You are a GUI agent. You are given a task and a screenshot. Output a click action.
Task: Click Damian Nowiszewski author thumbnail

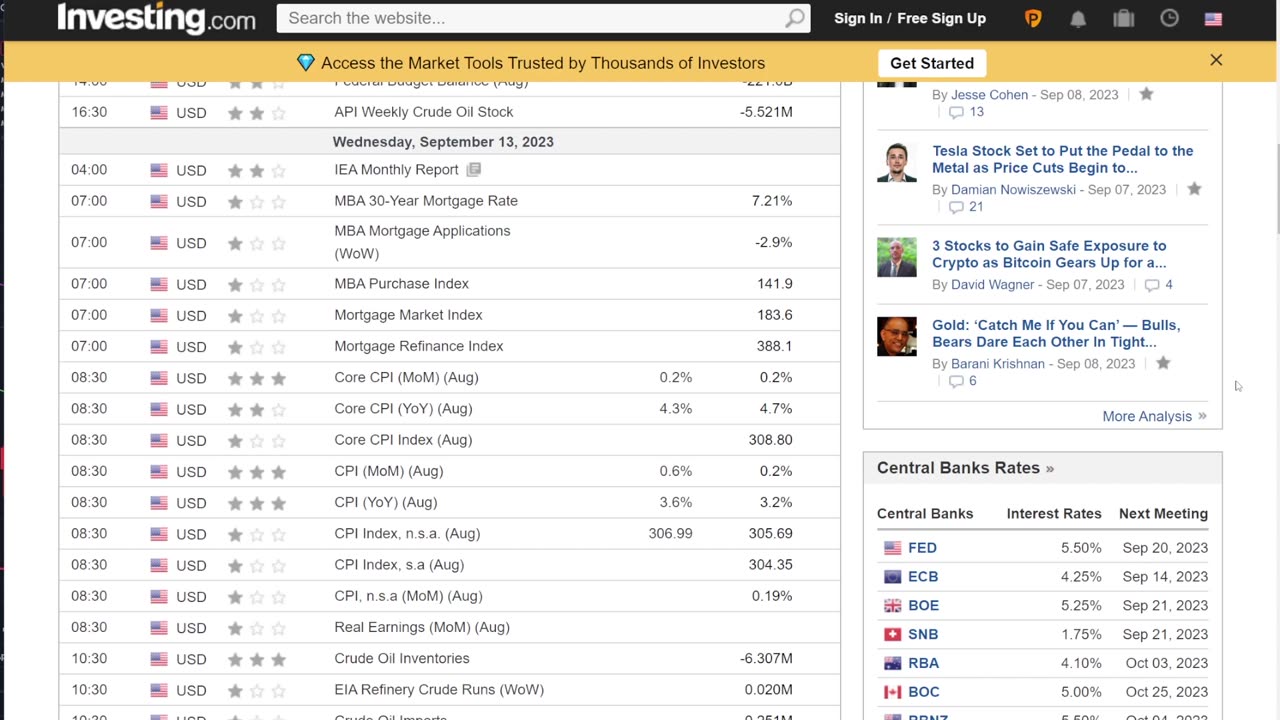tap(896, 162)
